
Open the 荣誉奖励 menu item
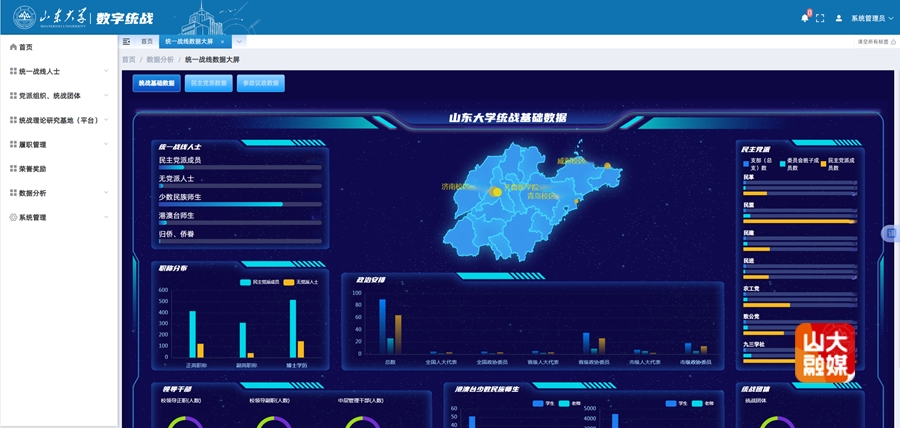pyautogui.click(x=32, y=169)
